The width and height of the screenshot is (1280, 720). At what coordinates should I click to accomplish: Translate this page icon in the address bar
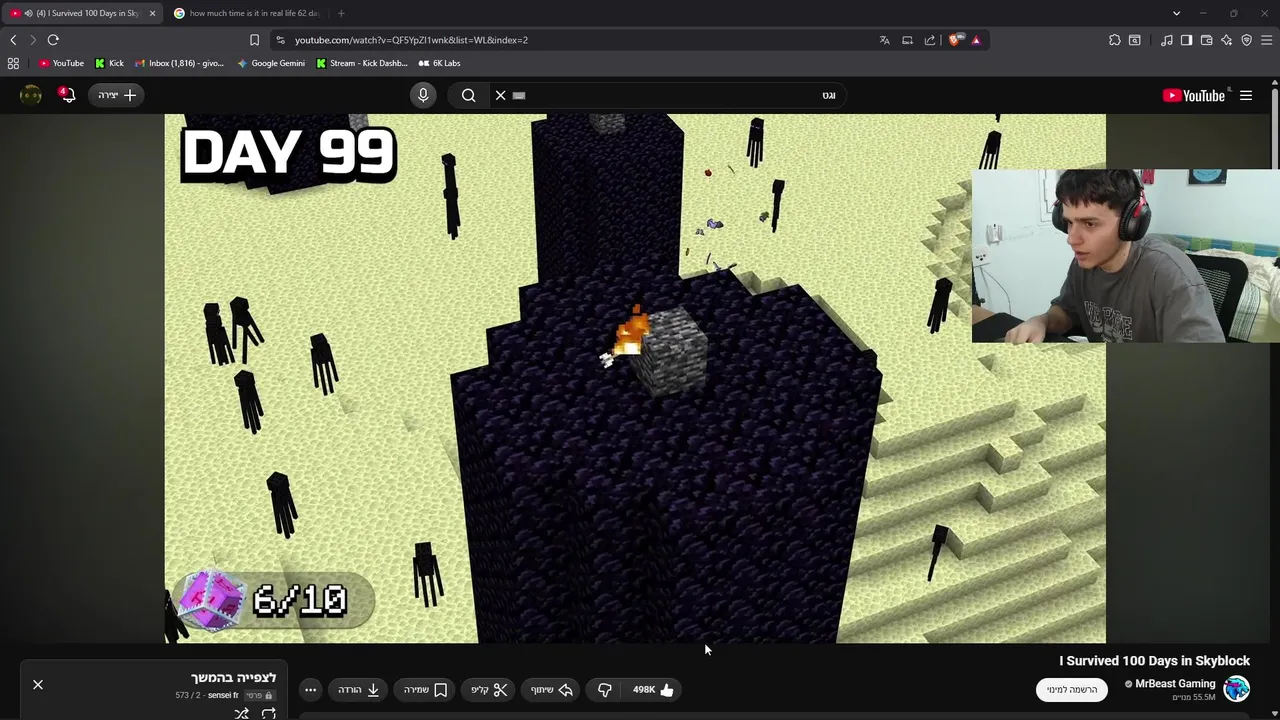click(x=884, y=40)
